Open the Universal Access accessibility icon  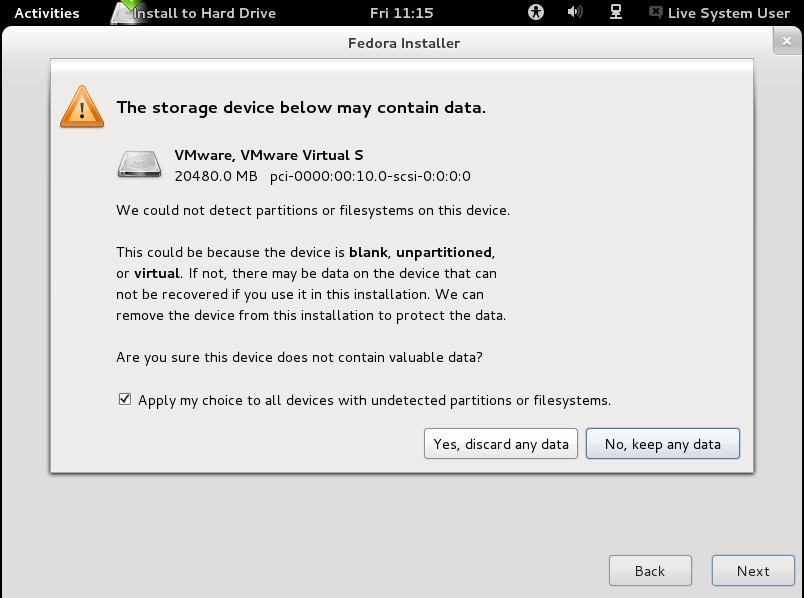[x=537, y=13]
